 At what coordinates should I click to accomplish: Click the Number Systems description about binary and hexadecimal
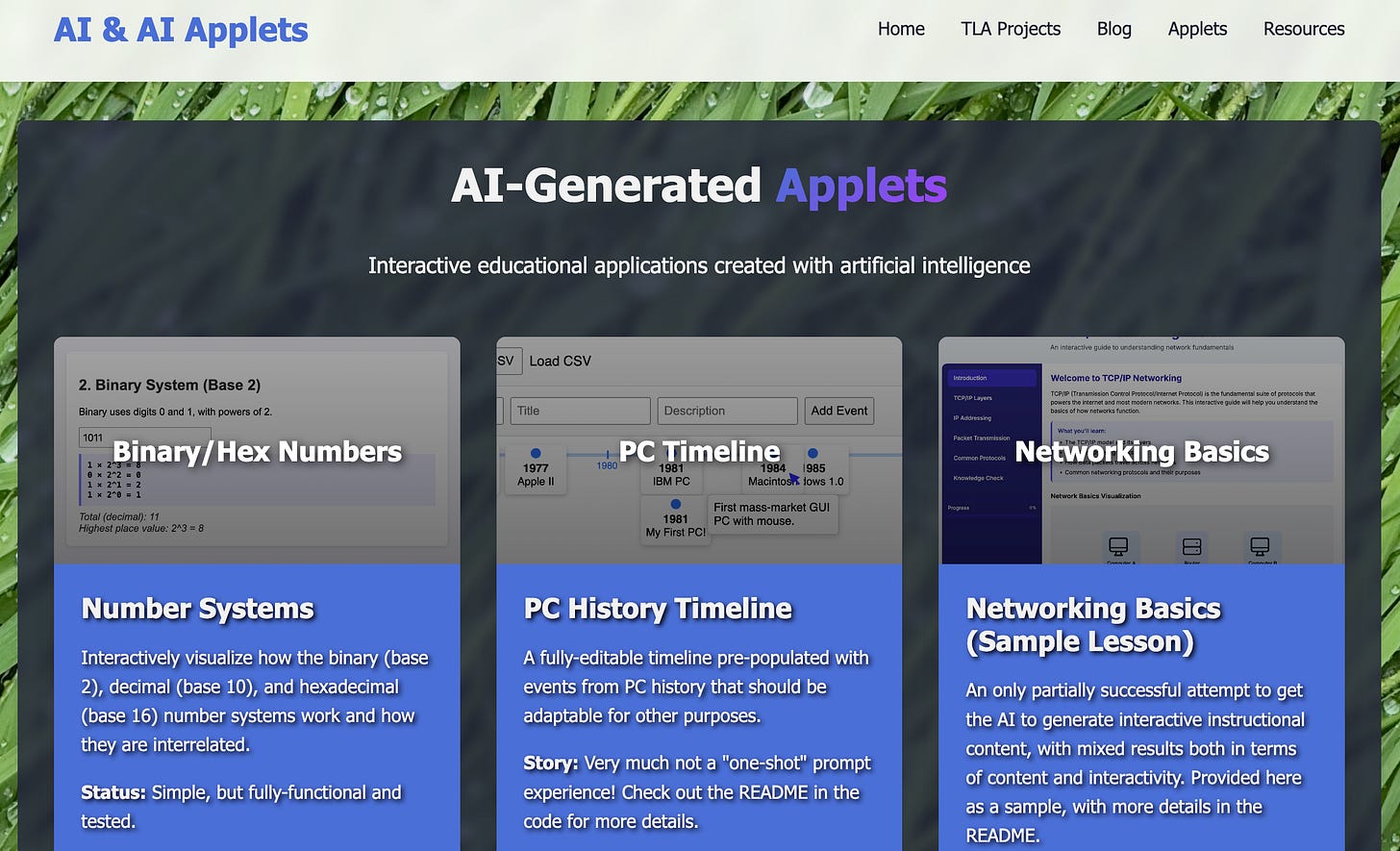[x=255, y=701]
